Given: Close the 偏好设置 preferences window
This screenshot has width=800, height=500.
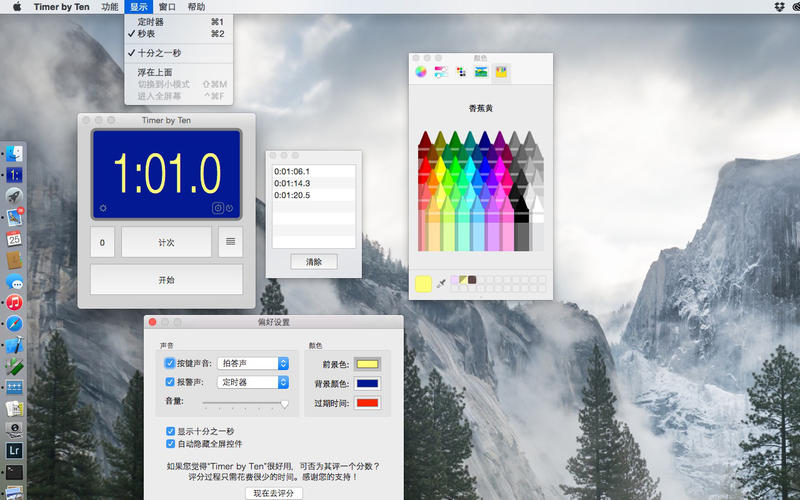Looking at the screenshot, I should (x=153, y=322).
